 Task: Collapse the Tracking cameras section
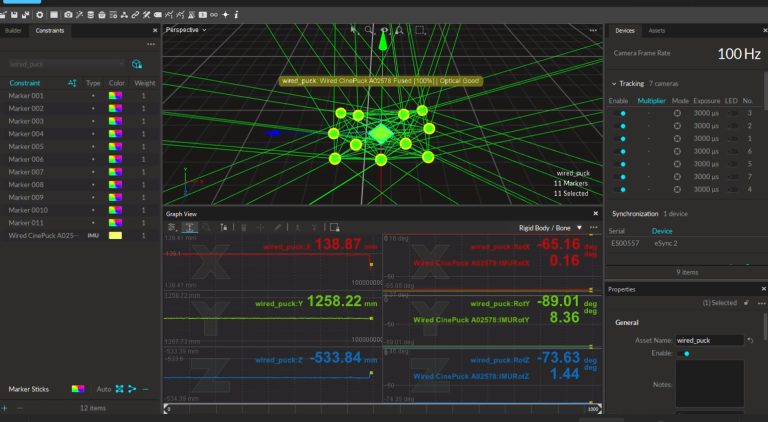613,83
